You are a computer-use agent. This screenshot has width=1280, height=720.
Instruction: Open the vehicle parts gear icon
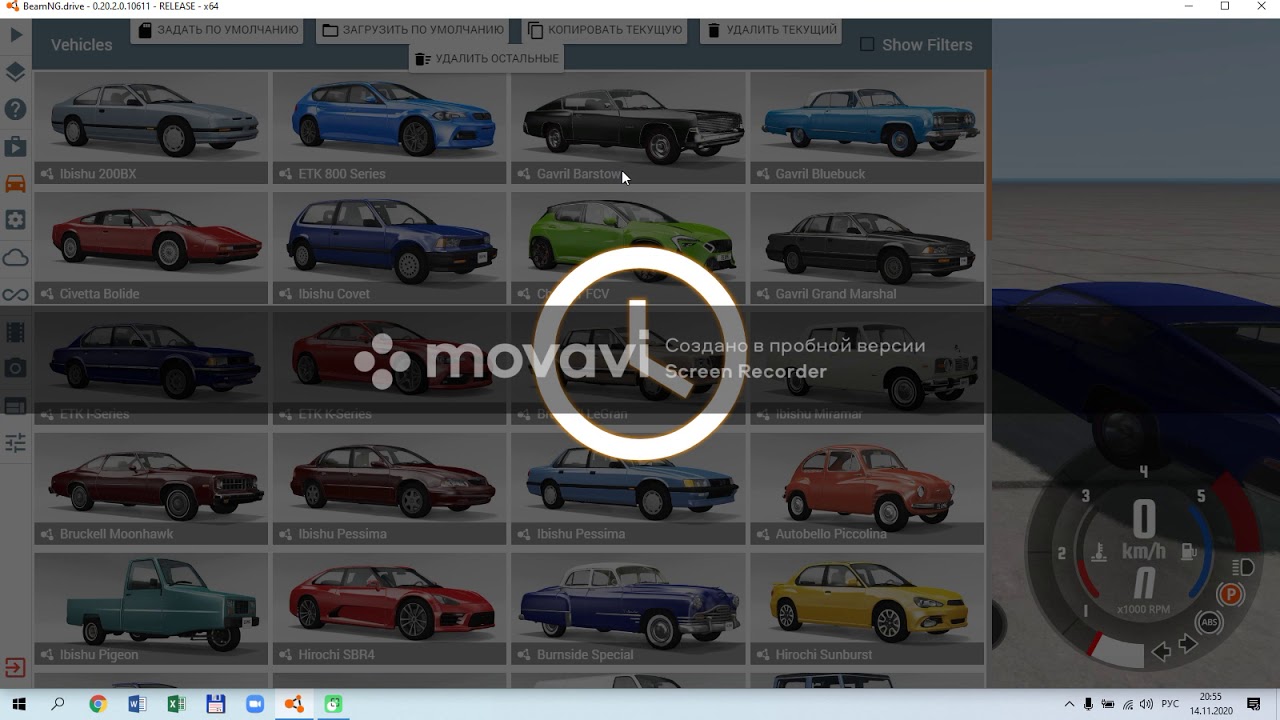pos(16,220)
